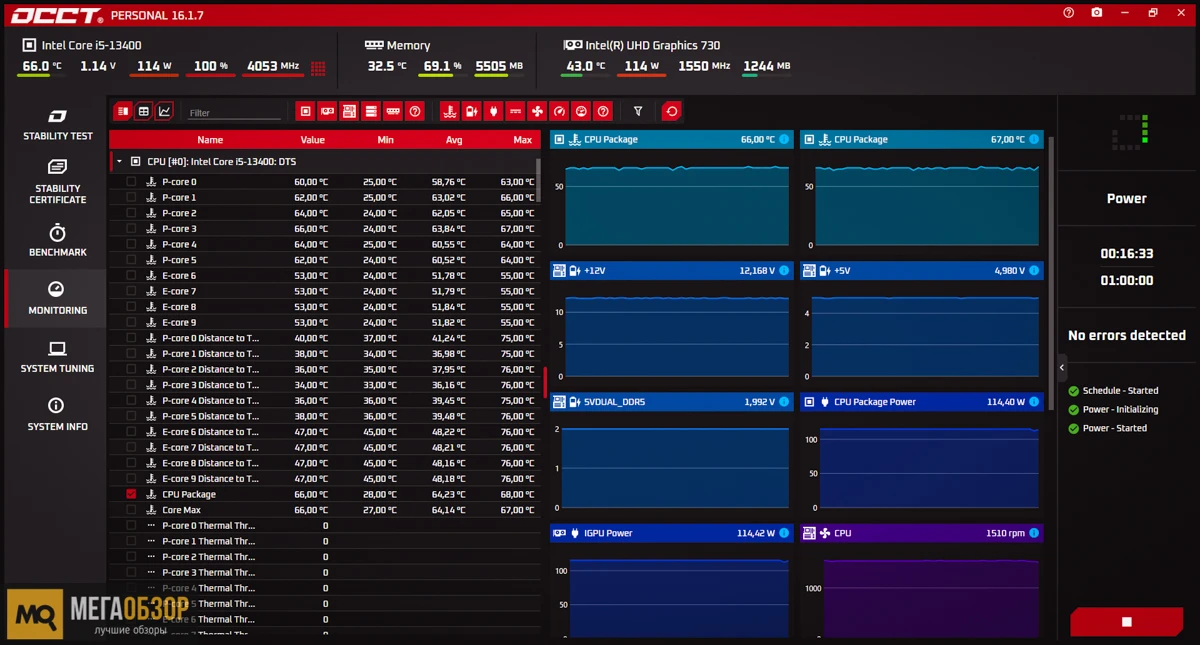The height and width of the screenshot is (645, 1200).
Task: Sort by the Value column header
Action: pos(313,140)
